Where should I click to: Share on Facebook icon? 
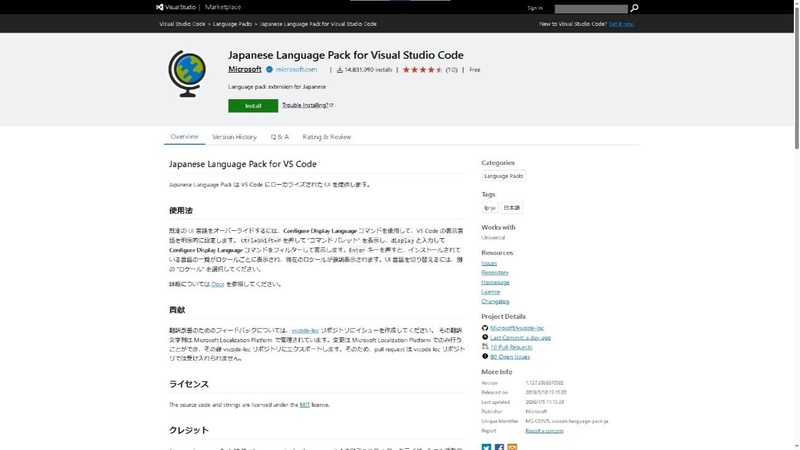pos(499,447)
